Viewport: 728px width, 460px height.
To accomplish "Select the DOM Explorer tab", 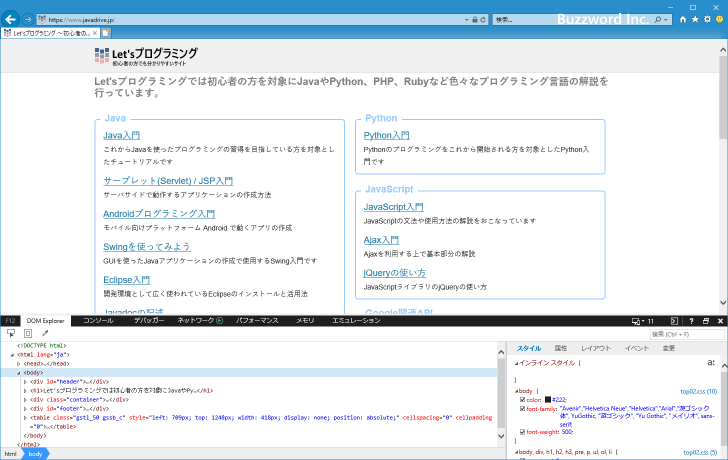I will coord(46,321).
